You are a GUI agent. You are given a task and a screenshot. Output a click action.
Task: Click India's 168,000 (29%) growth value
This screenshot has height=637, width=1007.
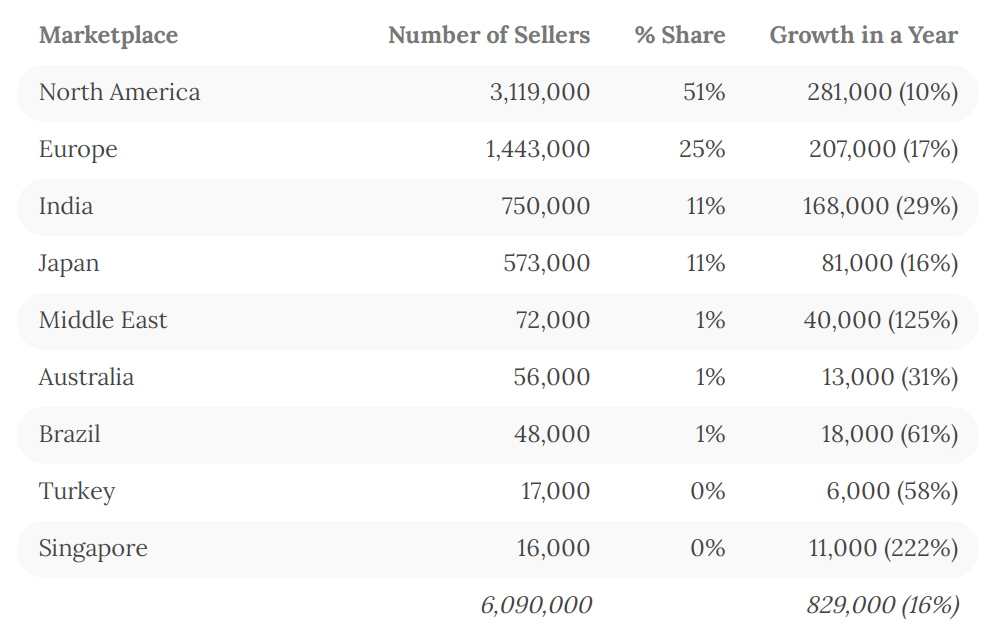coord(880,206)
